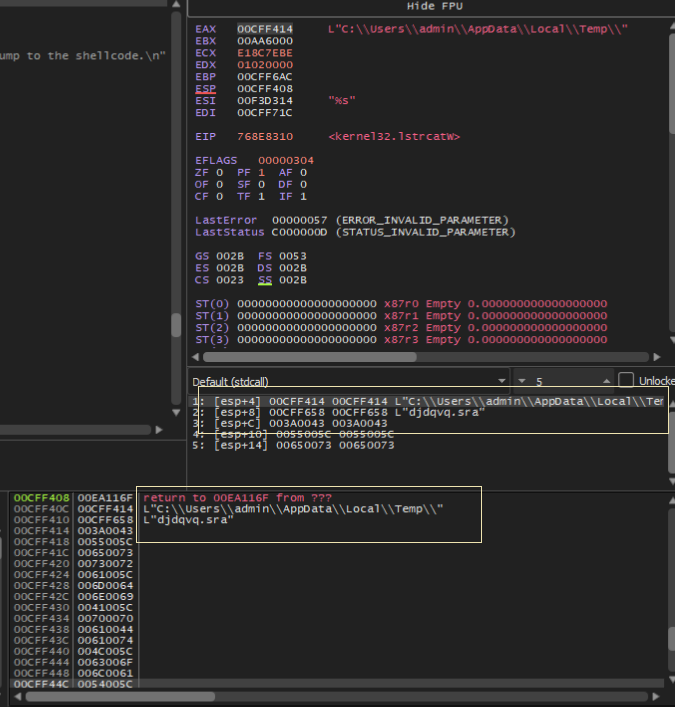The height and width of the screenshot is (707, 675).
Task: Click the registers panel horizontal scrollbar thumb
Action: [x=310, y=357]
